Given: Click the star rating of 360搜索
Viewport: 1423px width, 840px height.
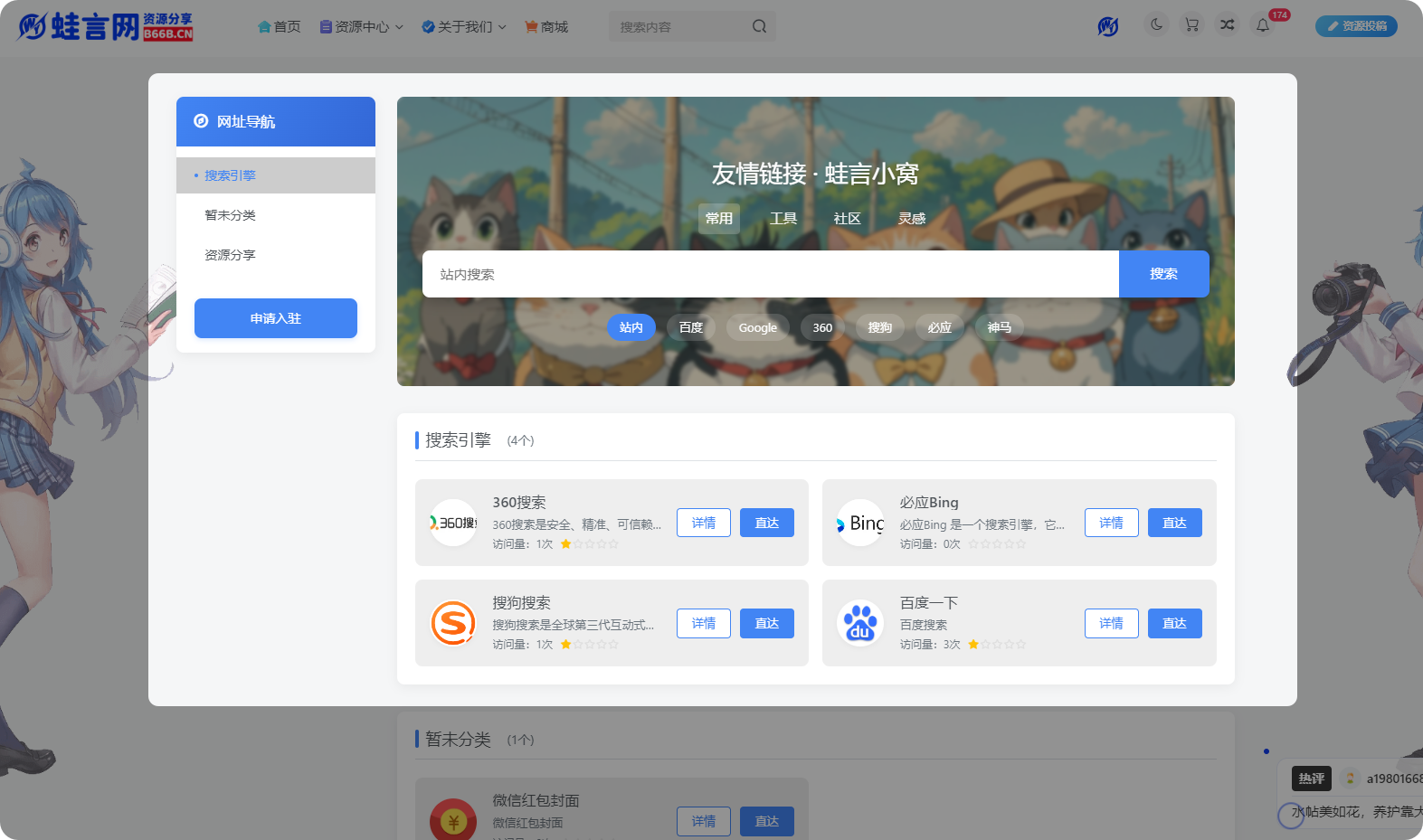Looking at the screenshot, I should pyautogui.click(x=590, y=544).
